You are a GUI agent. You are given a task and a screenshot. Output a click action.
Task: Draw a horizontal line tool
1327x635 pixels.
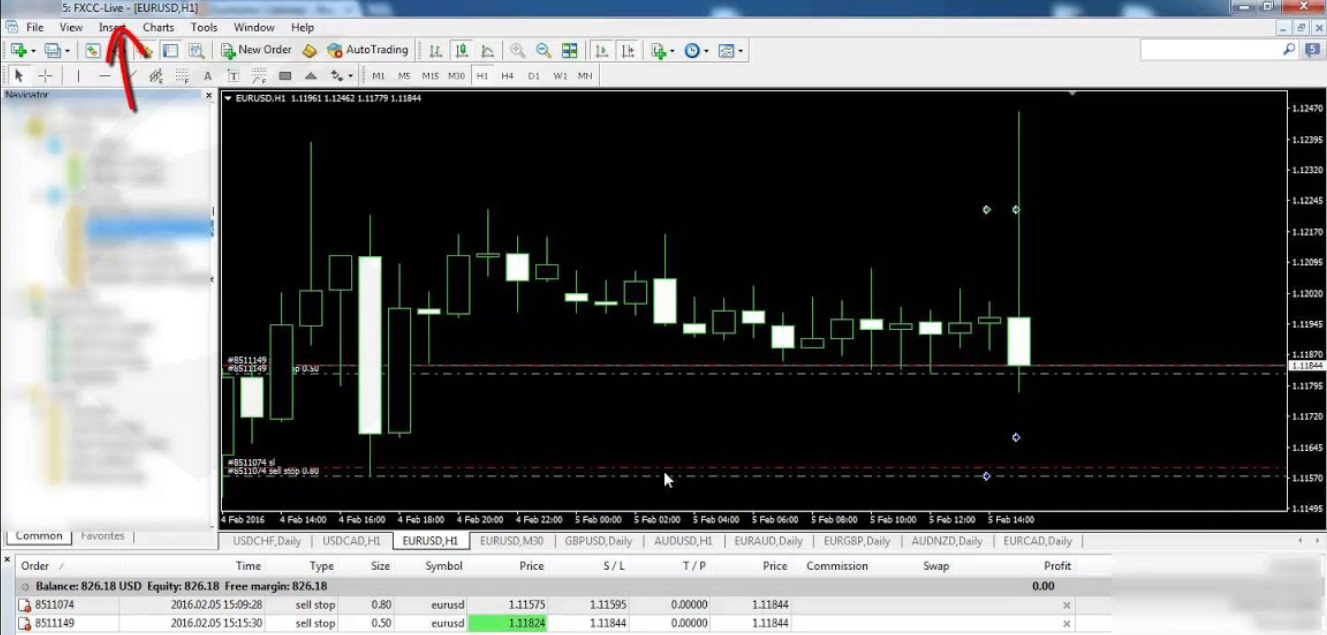tap(105, 75)
